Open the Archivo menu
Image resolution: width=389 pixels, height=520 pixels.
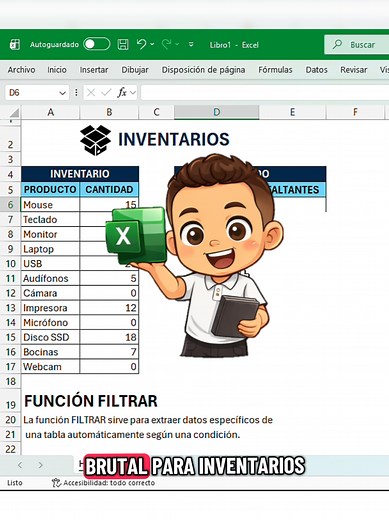pyautogui.click(x=21, y=70)
